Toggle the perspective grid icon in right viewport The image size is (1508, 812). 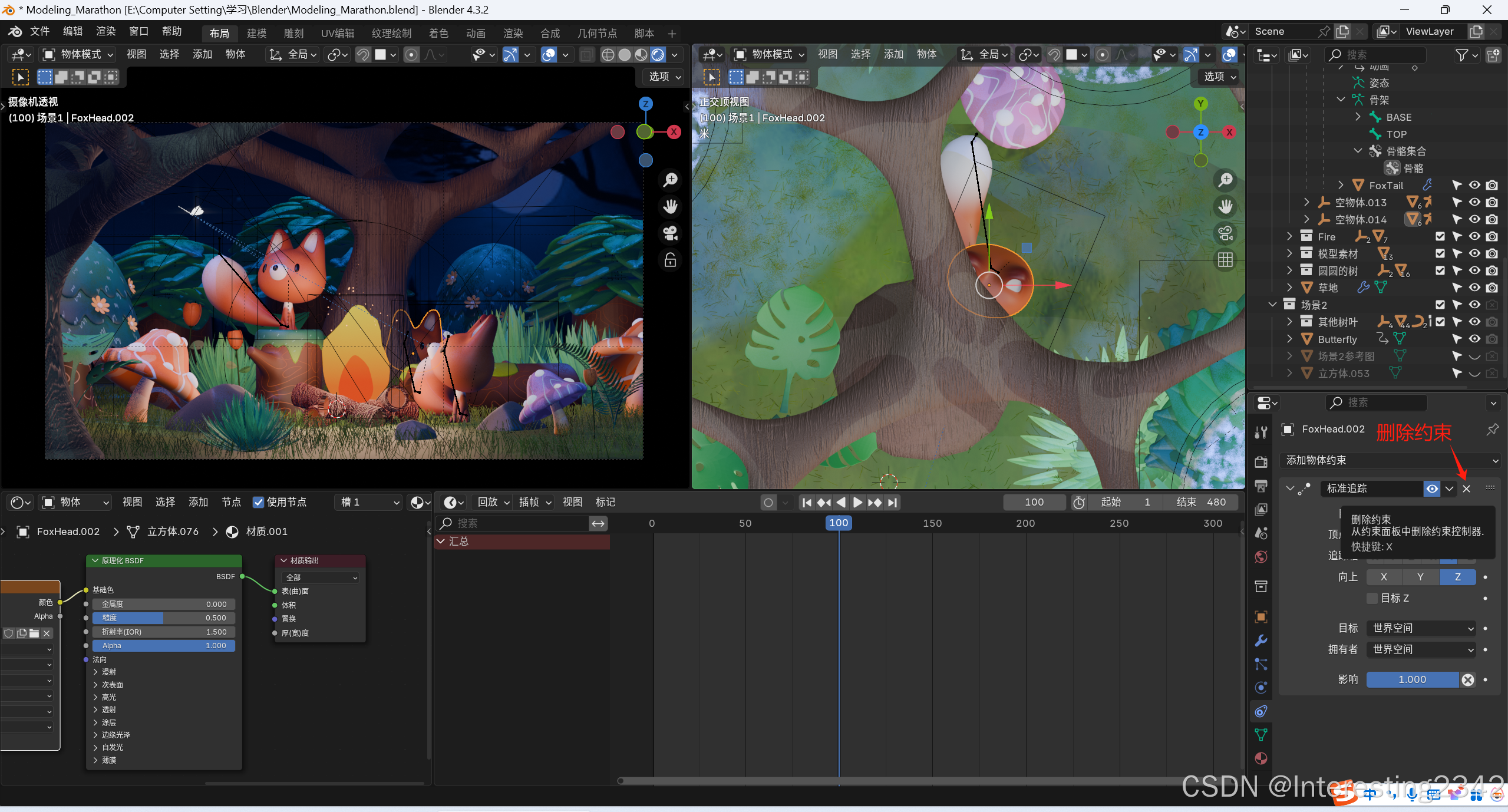point(1226,260)
